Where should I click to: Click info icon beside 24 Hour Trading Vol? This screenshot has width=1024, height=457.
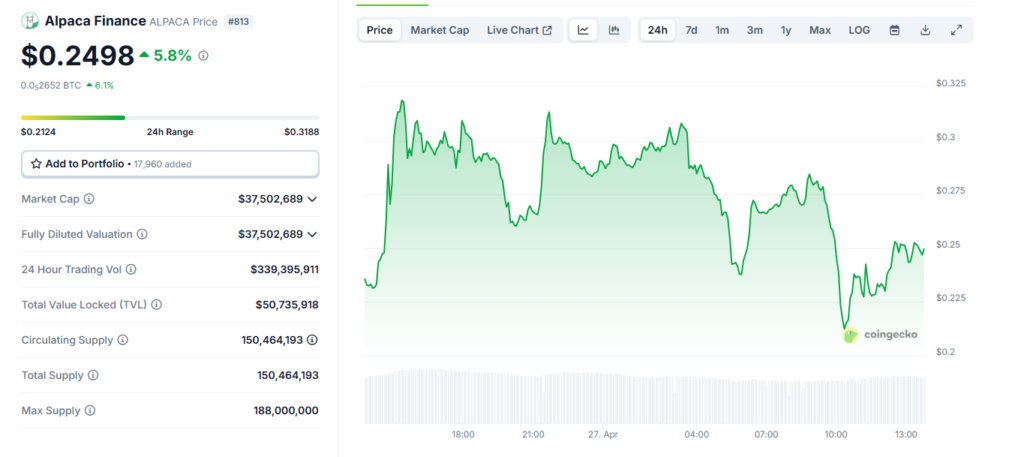point(131,270)
